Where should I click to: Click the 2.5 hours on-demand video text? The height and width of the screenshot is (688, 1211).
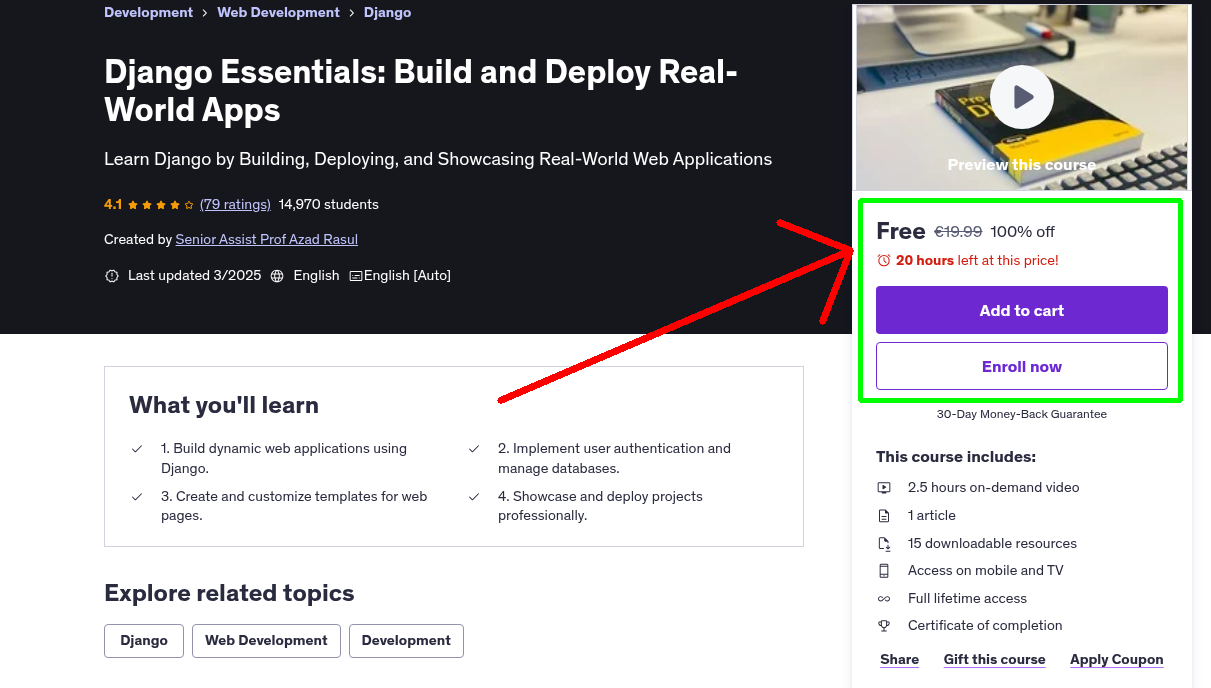point(993,488)
